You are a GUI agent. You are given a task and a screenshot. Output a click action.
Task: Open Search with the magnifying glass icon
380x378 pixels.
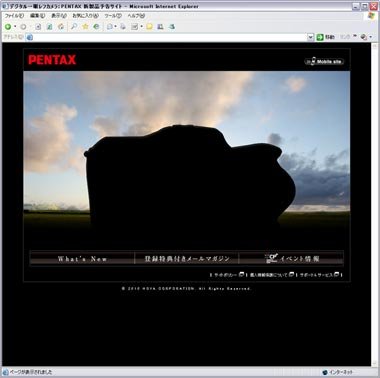[x=74, y=27]
